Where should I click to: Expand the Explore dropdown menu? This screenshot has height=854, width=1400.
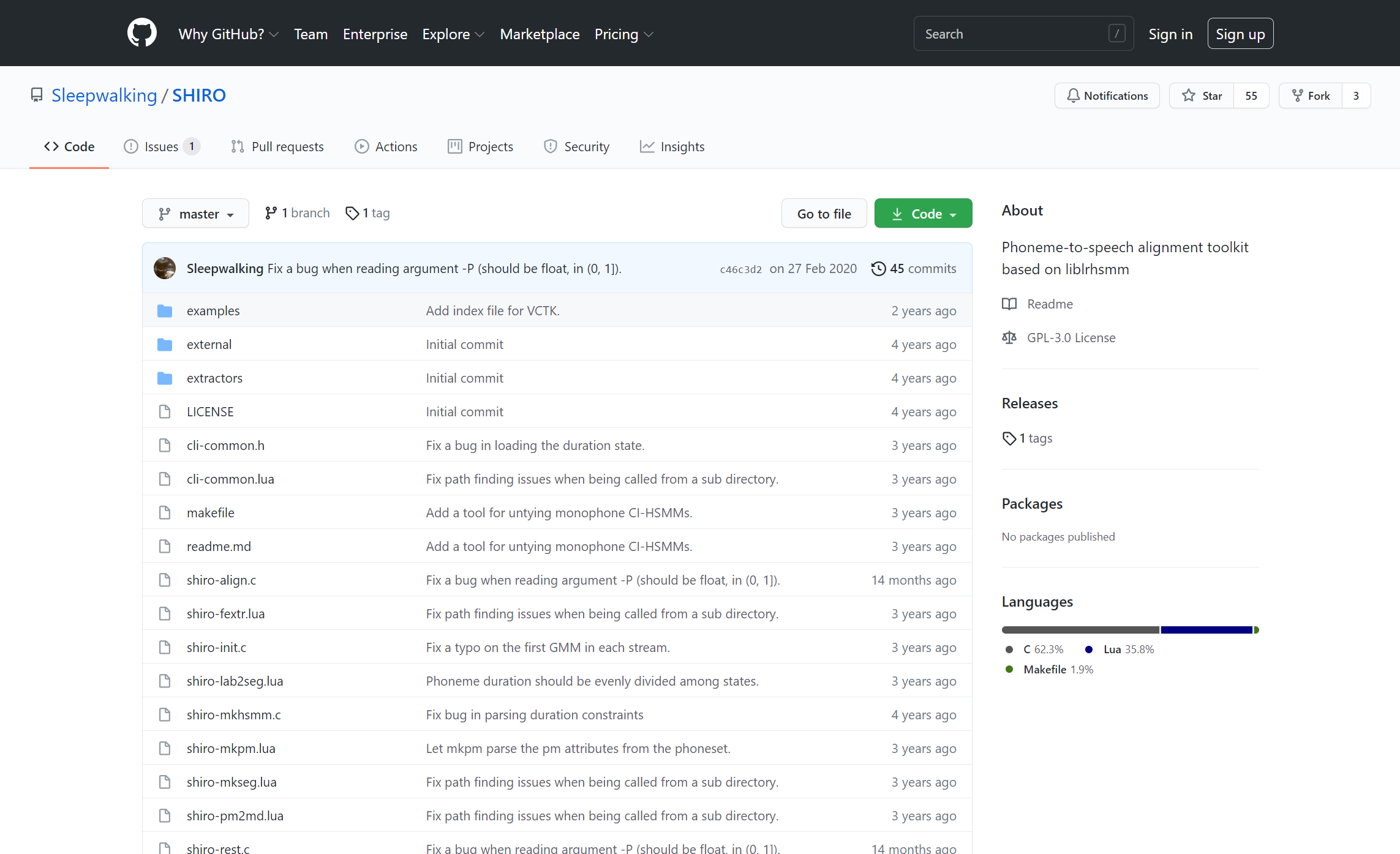tap(453, 34)
